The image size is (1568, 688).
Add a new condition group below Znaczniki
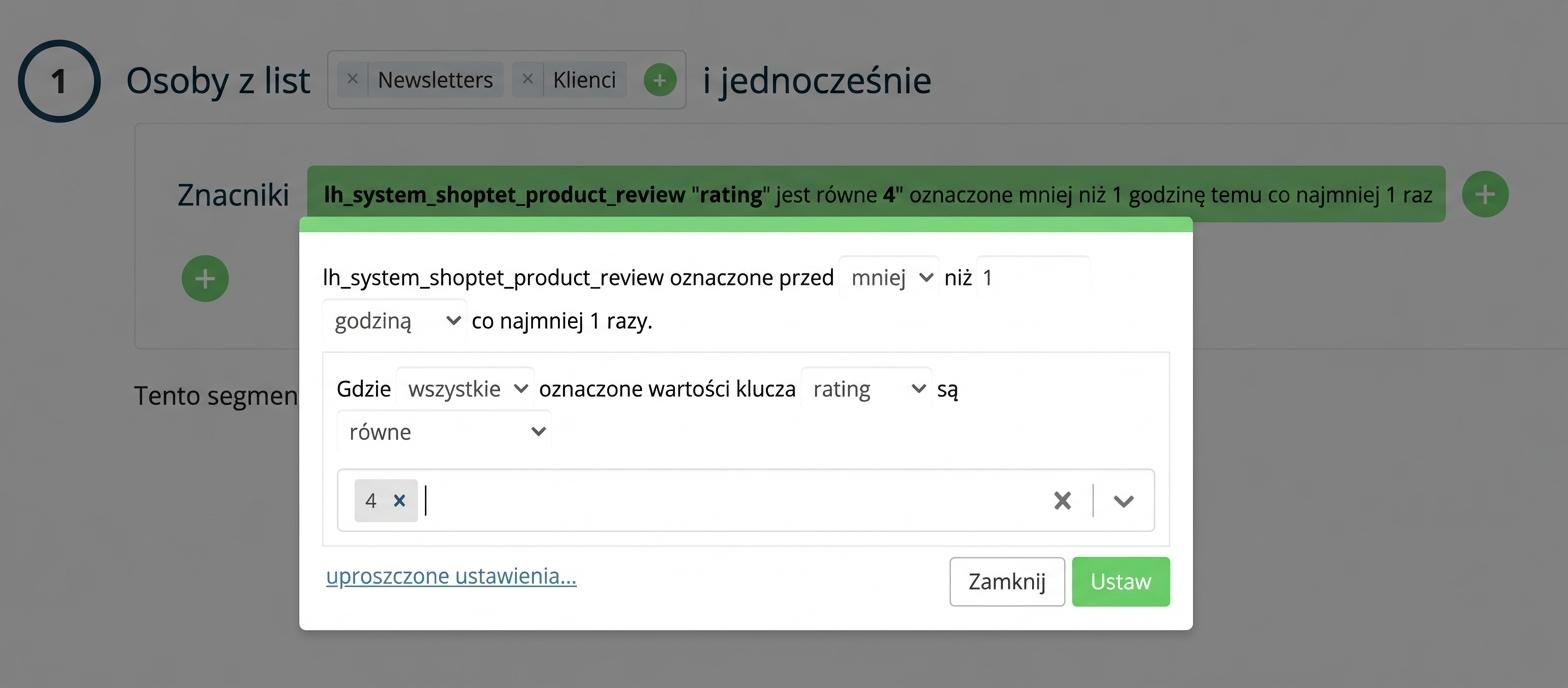[205, 278]
